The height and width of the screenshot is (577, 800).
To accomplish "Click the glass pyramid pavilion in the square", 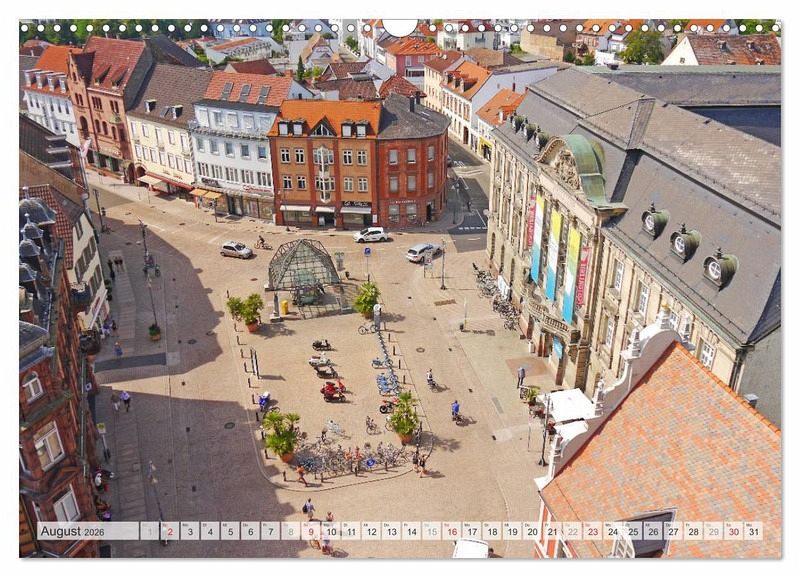I will (303, 265).
